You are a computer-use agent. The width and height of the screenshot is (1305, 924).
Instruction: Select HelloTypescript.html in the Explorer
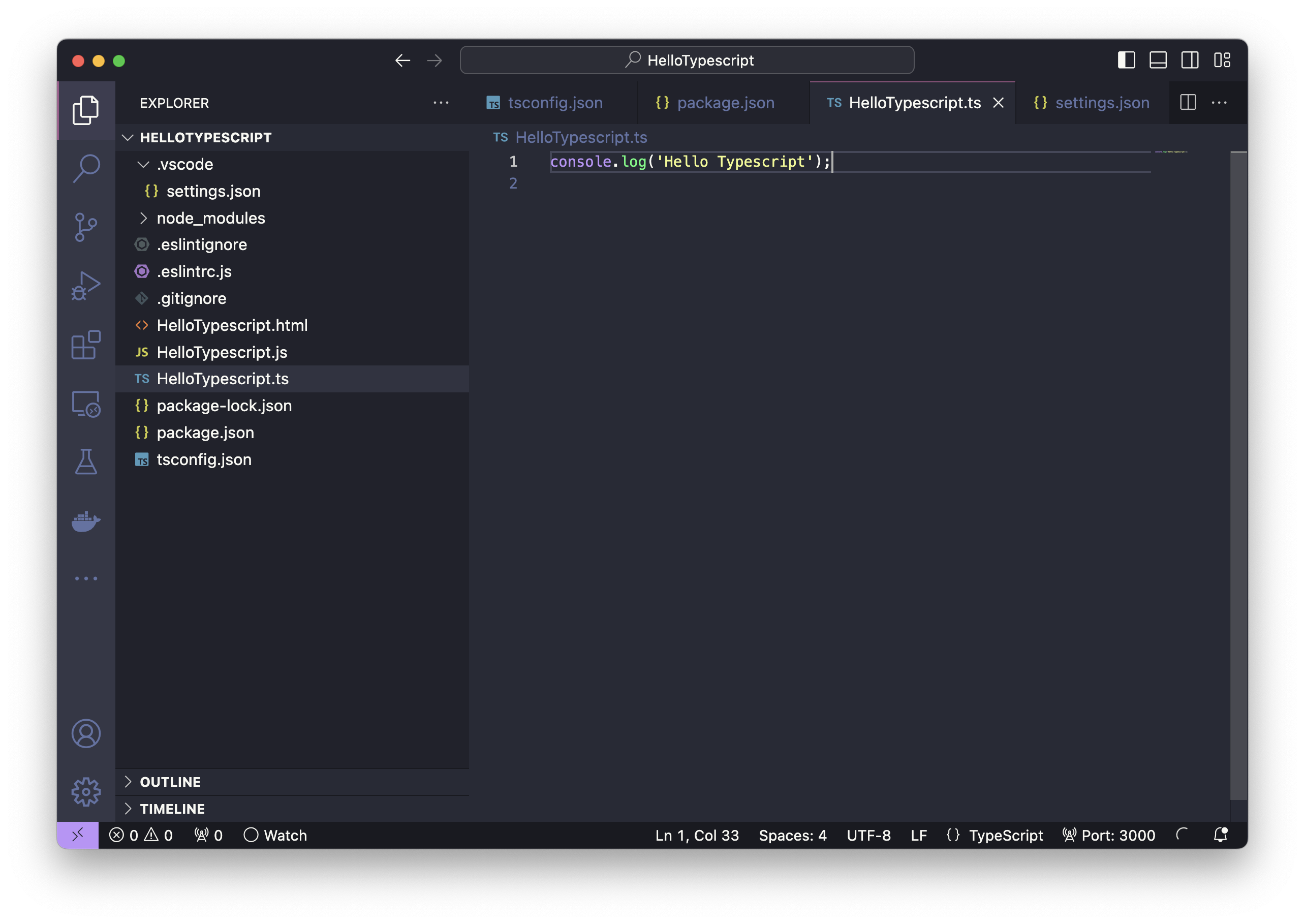coord(232,325)
